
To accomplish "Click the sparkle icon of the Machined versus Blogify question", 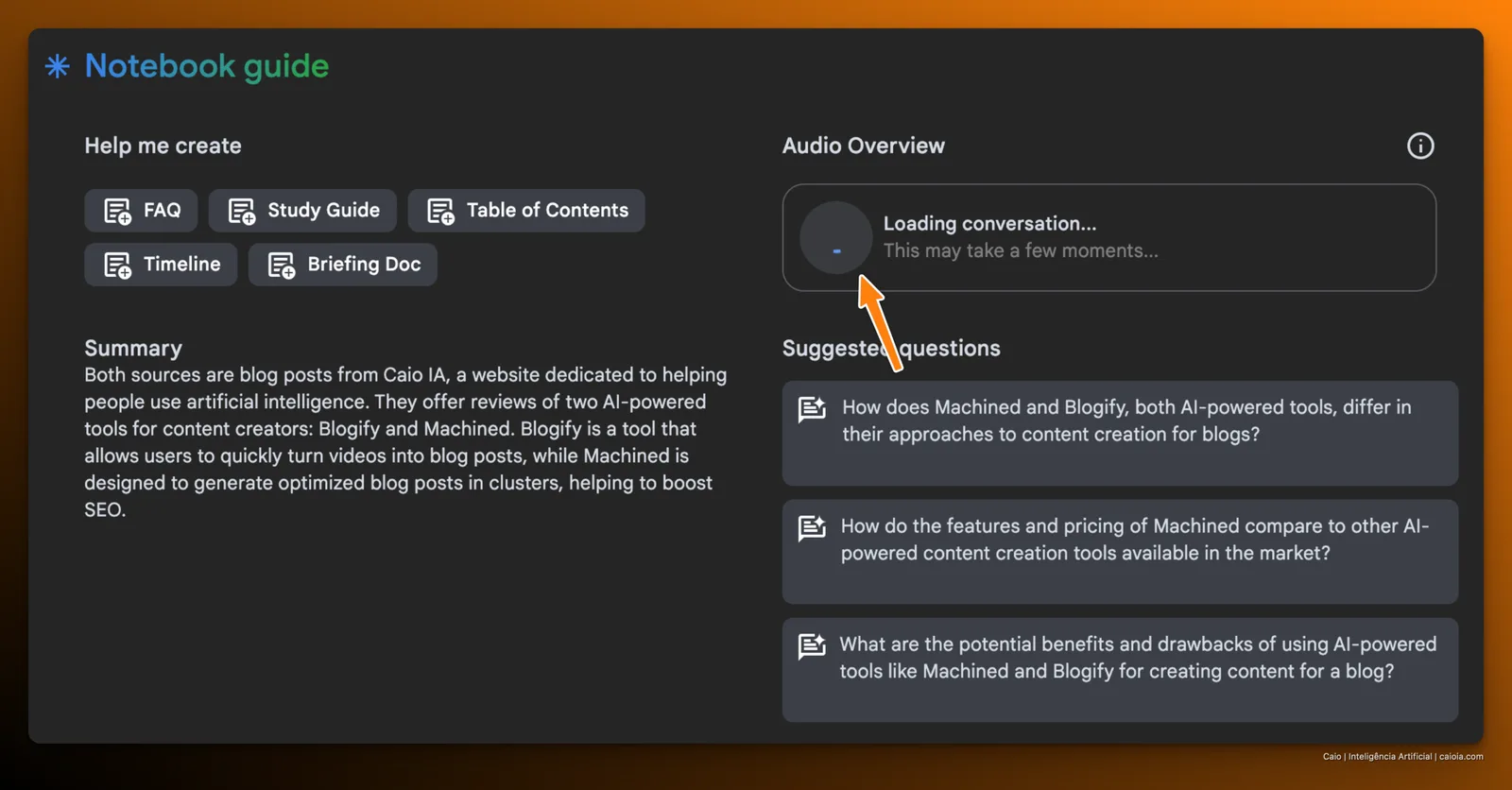I will 812,409.
